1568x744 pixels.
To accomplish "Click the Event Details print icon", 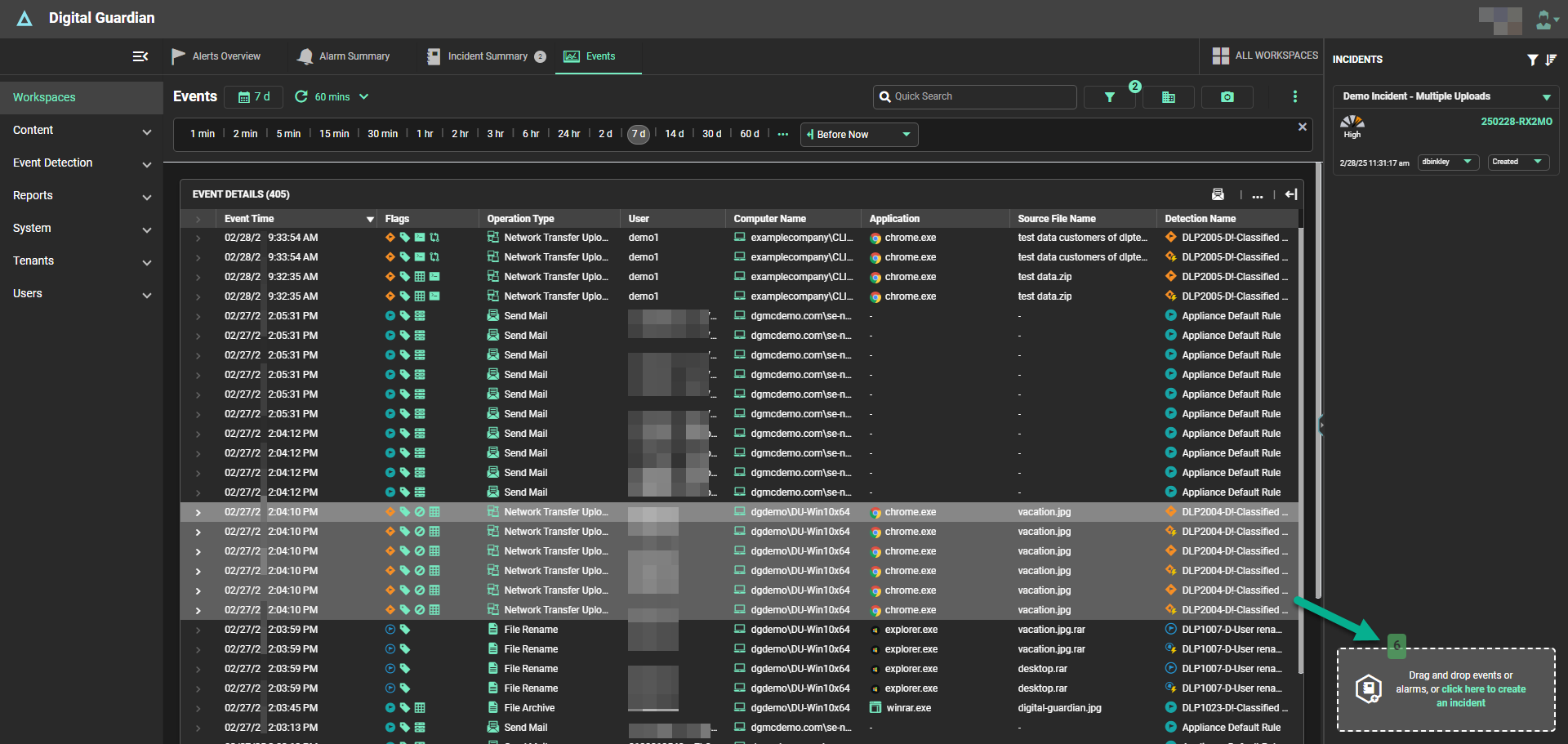I will tap(1218, 194).
